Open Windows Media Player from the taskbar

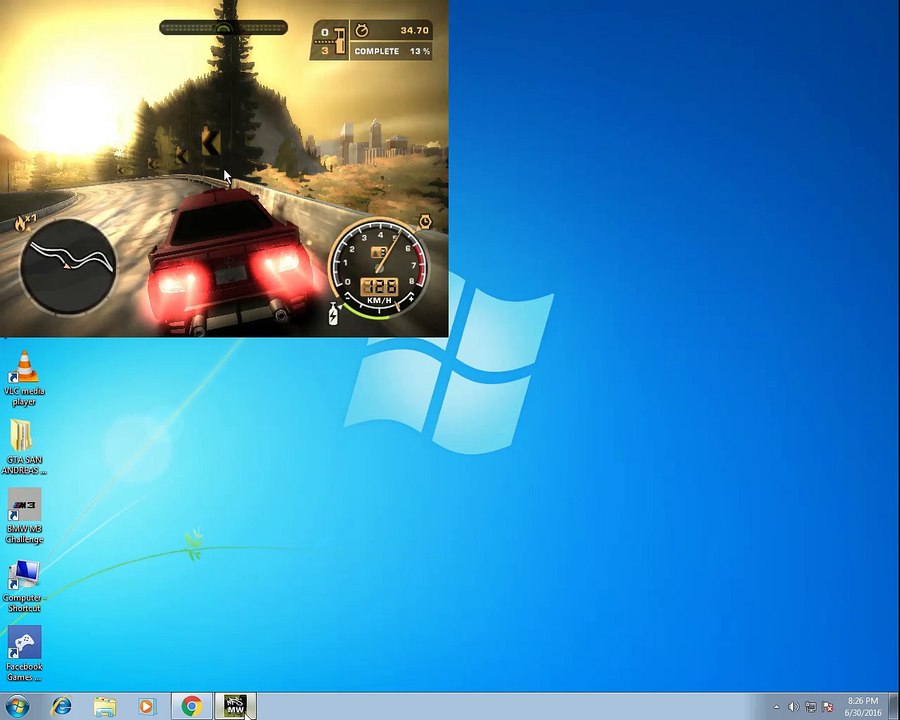pyautogui.click(x=147, y=706)
